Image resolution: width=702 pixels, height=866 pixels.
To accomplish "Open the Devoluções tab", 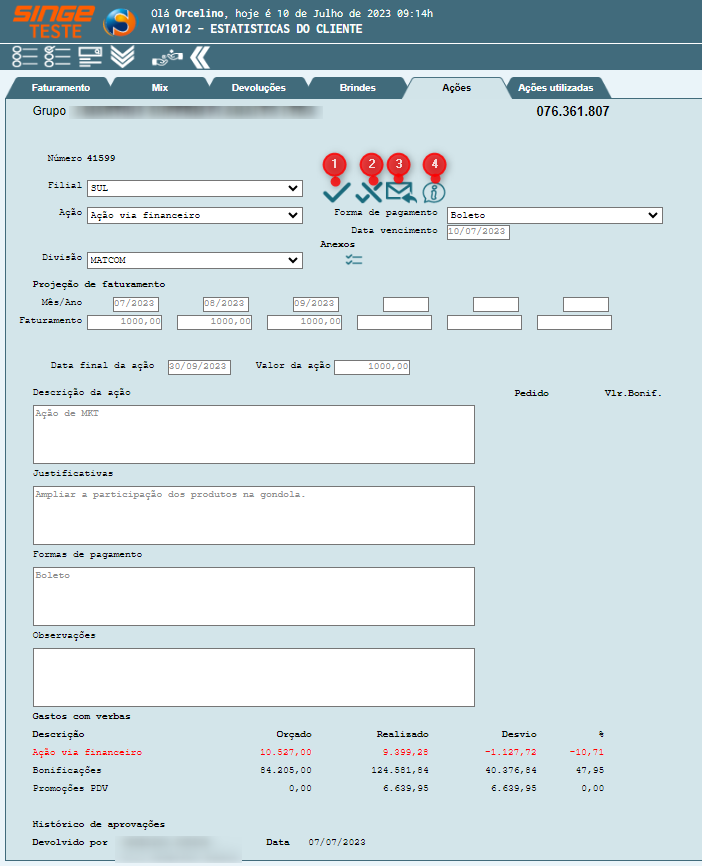I will click(x=258, y=88).
